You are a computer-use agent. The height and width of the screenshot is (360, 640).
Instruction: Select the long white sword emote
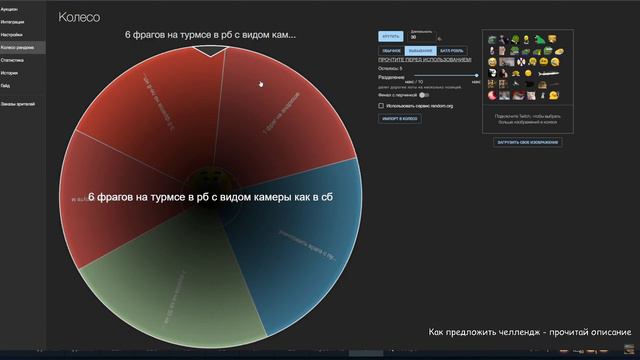pyautogui.click(x=549, y=74)
